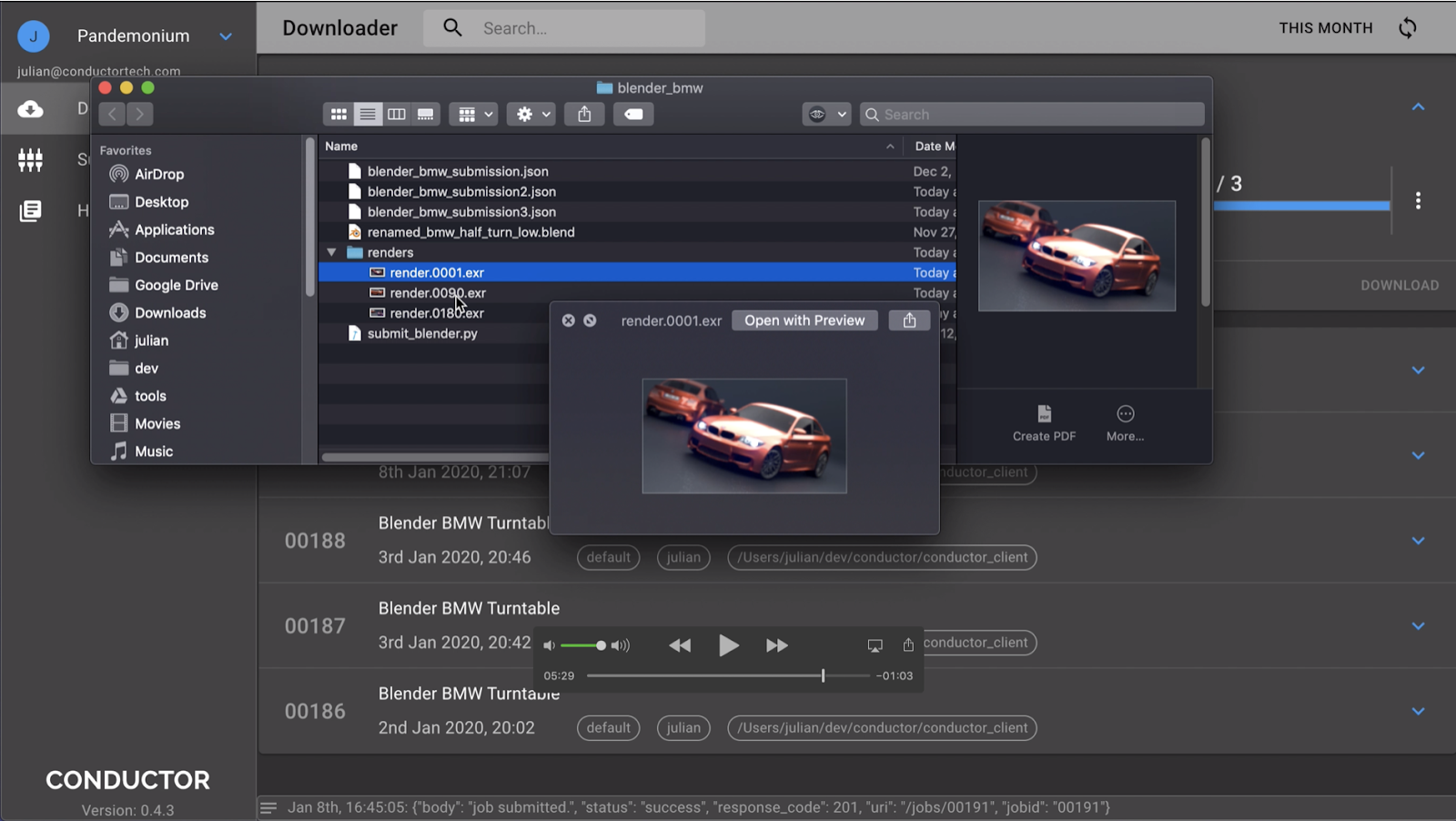Open the history list icon in sidebar
The height and width of the screenshot is (821, 1456).
click(x=30, y=211)
